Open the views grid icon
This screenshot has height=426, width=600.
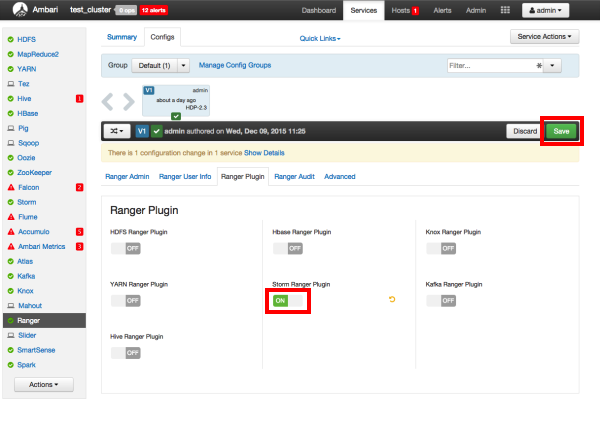pos(505,10)
